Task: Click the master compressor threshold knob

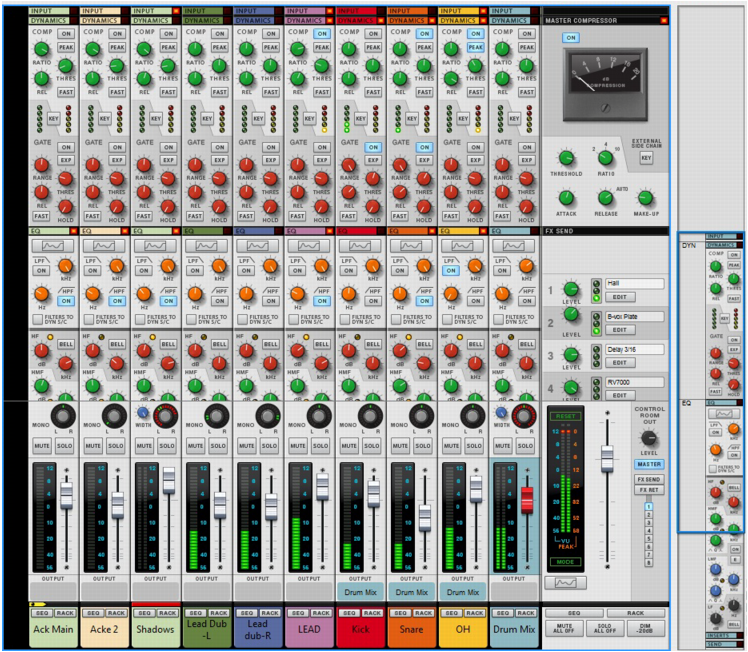Action: tap(566, 158)
